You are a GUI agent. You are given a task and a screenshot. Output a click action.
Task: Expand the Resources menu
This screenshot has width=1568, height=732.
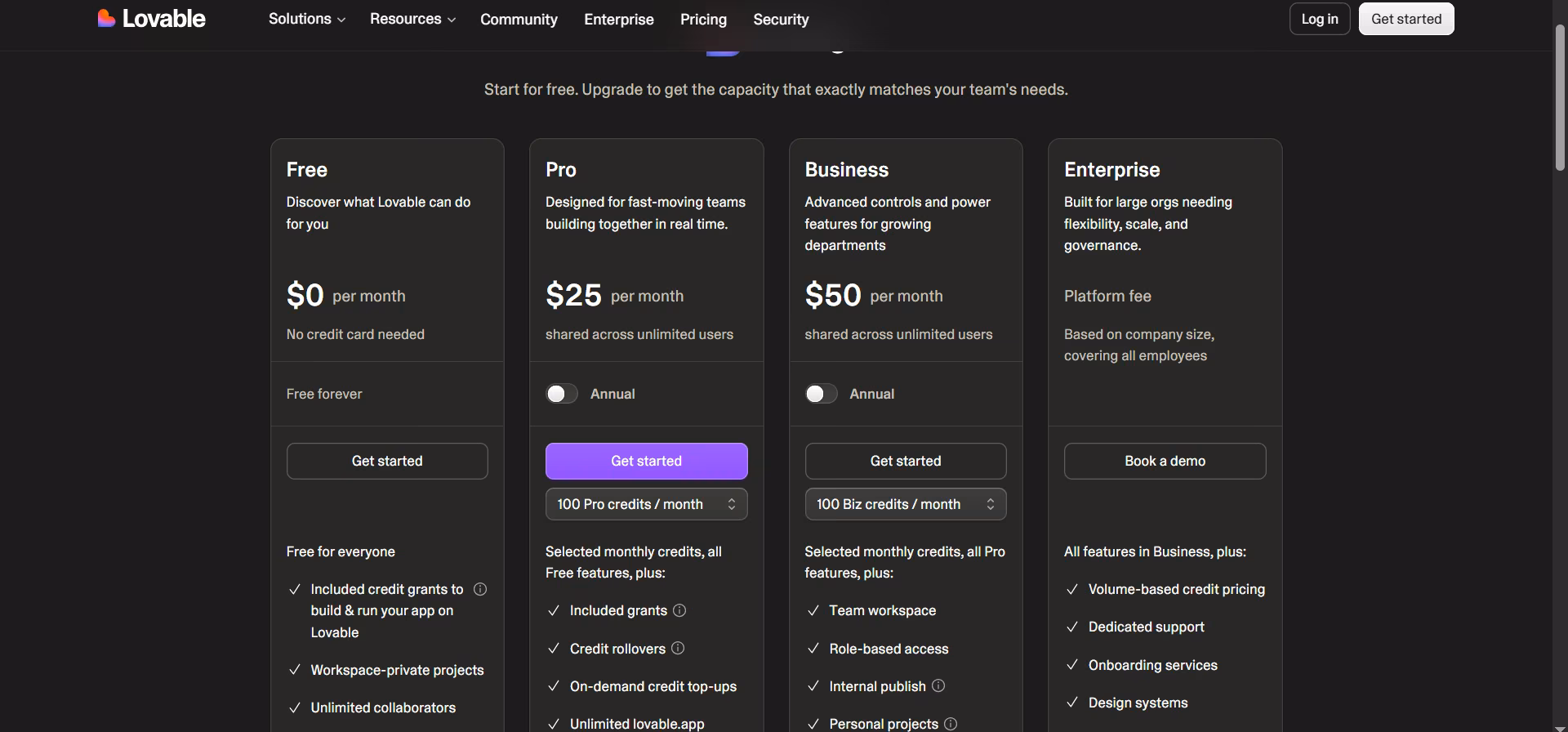(412, 19)
